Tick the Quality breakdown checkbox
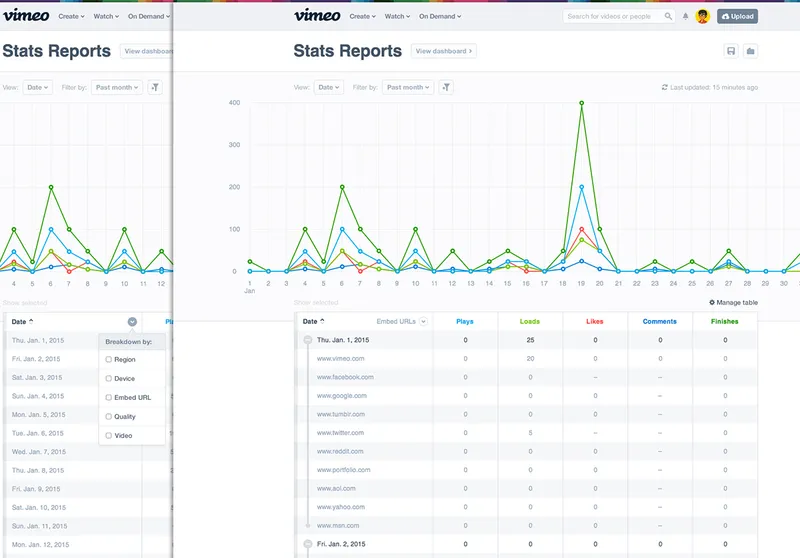The image size is (800, 558). click(x=109, y=416)
